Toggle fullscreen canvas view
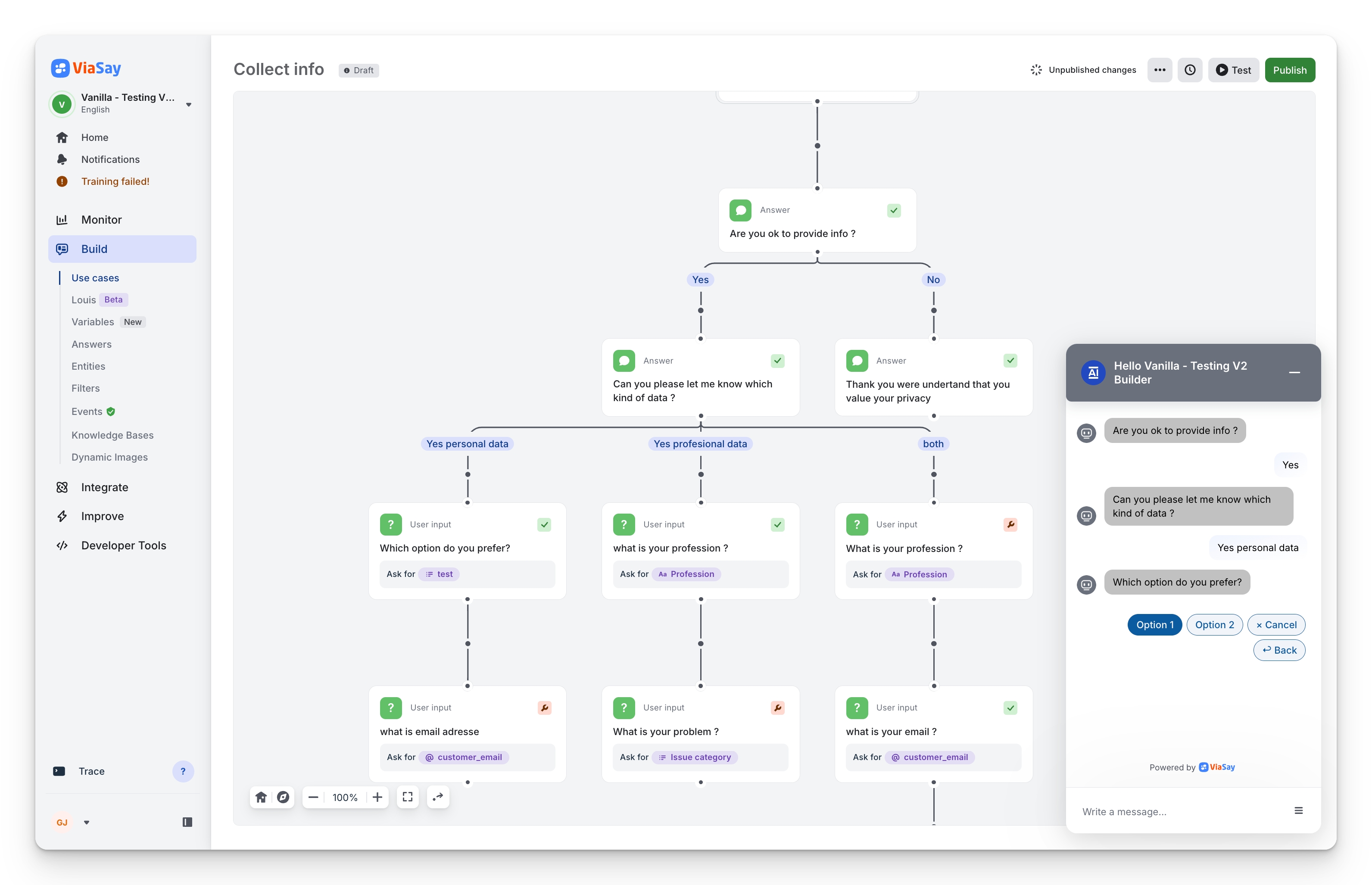Image resolution: width=1372 pixels, height=885 pixels. (x=407, y=797)
